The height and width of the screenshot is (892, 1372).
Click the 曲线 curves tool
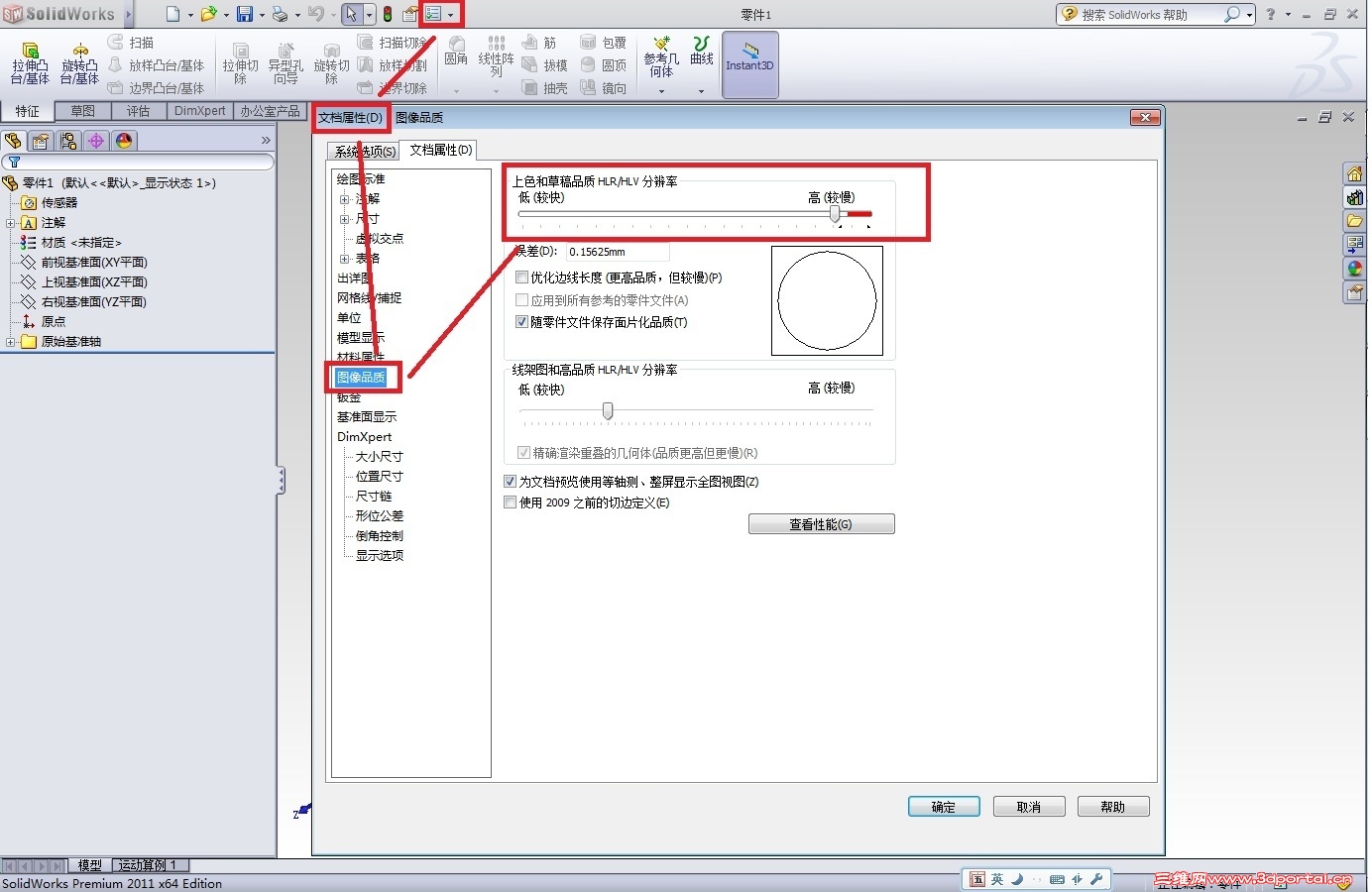pyautogui.click(x=702, y=51)
